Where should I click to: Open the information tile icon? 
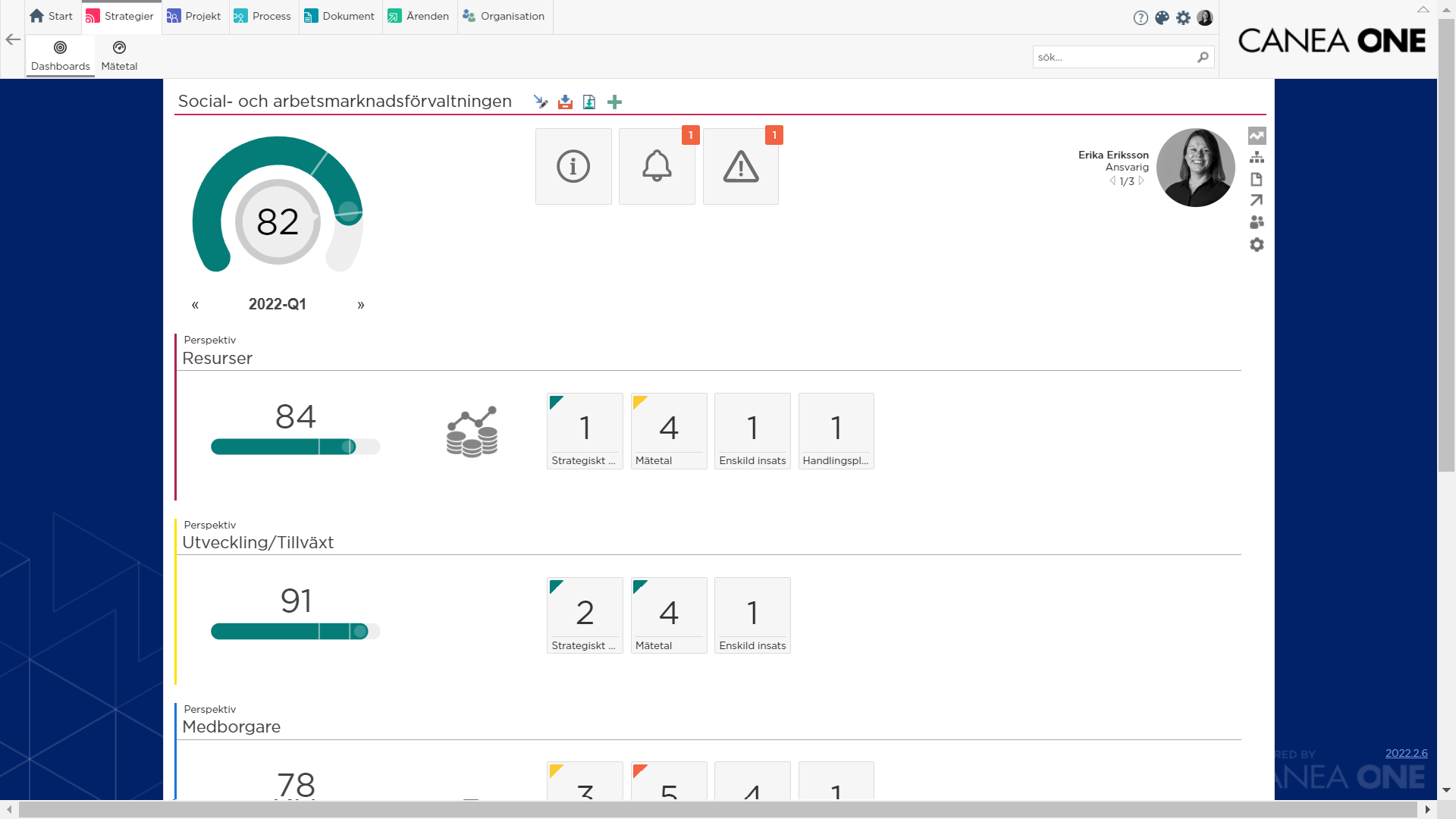573,166
